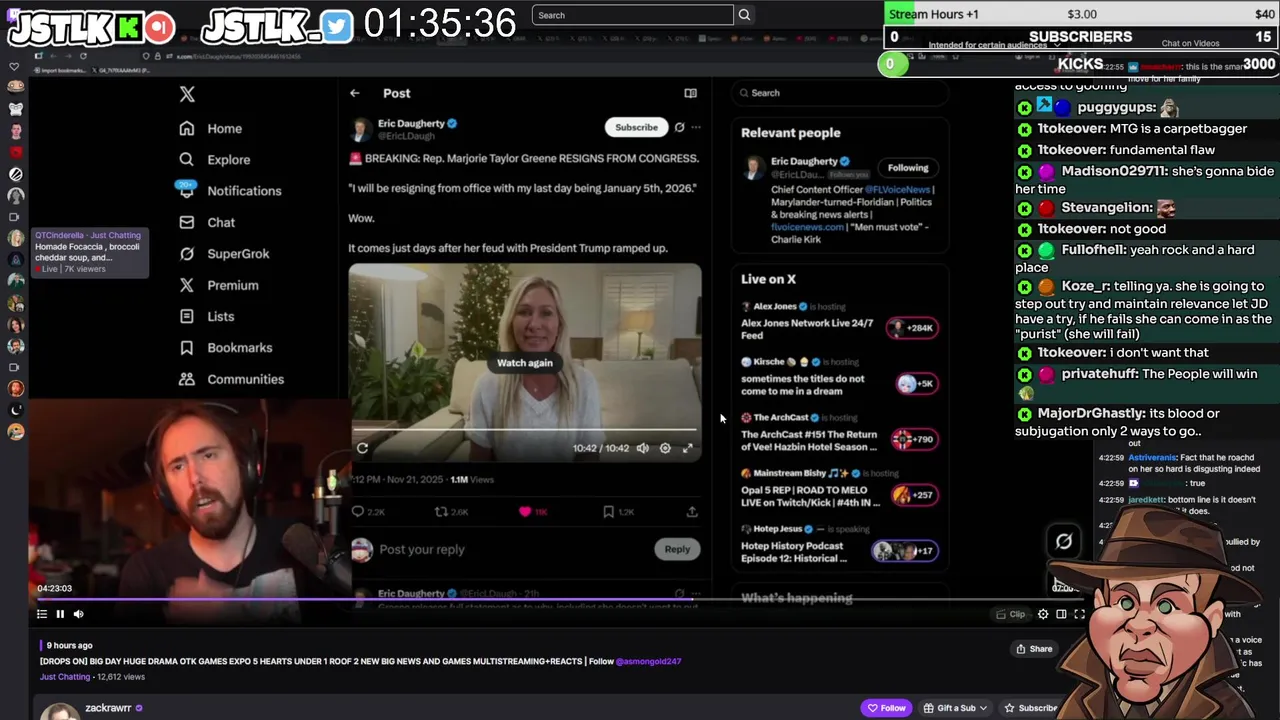Pause the Twitch video player

pos(60,614)
